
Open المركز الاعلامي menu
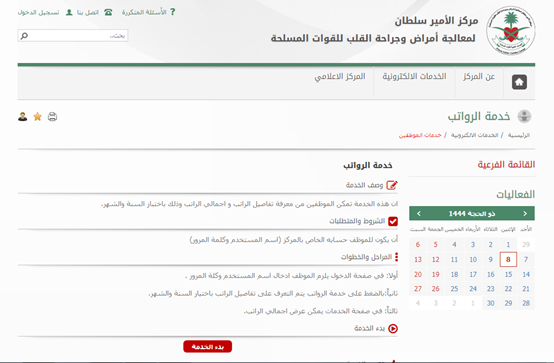(340, 77)
